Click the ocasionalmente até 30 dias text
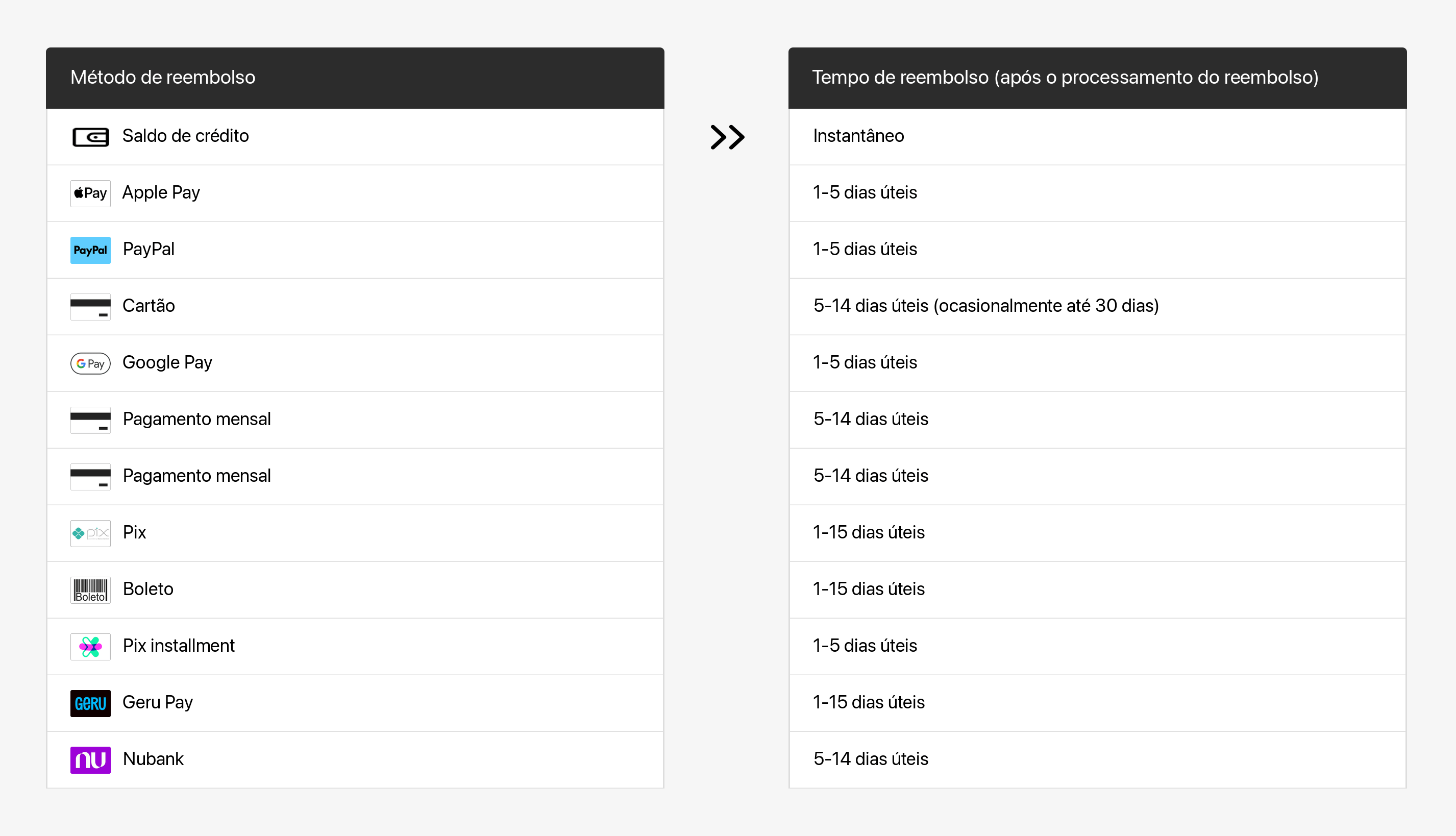1456x836 pixels. pos(1046,305)
